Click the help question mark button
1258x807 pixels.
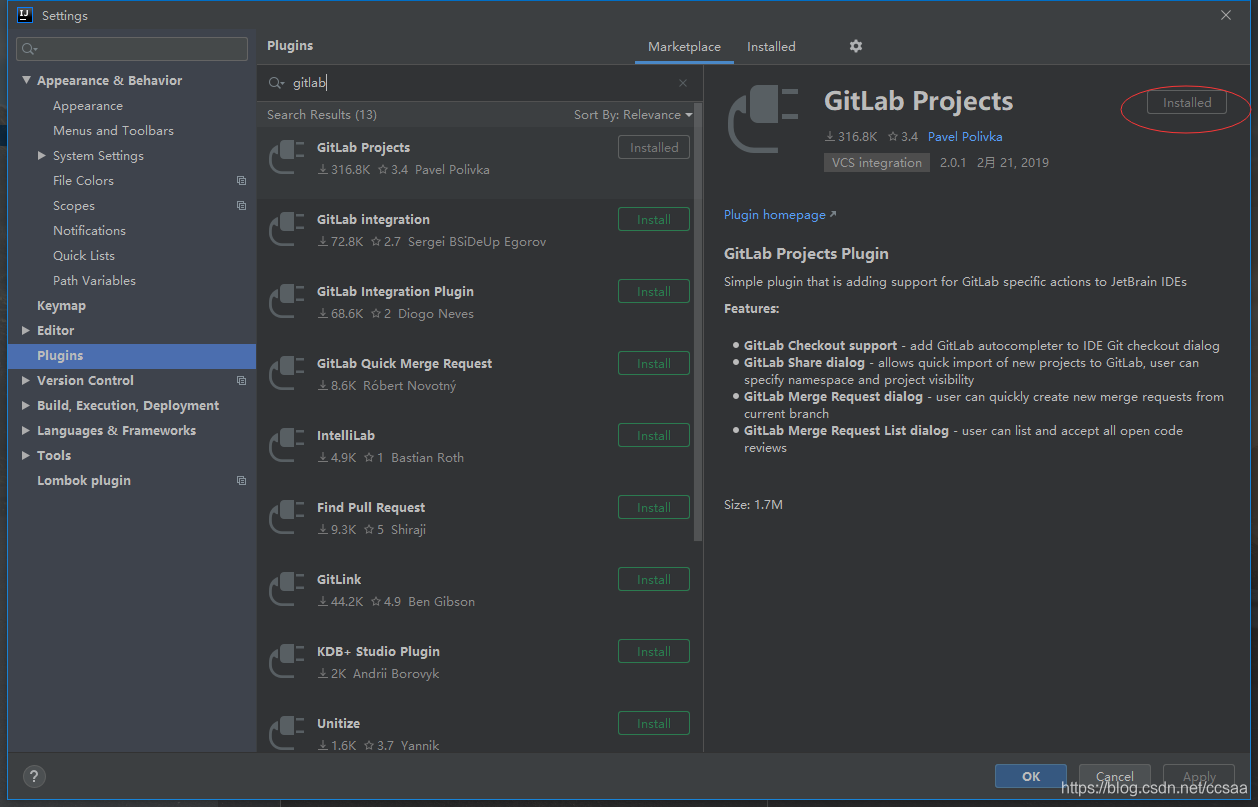[34, 776]
